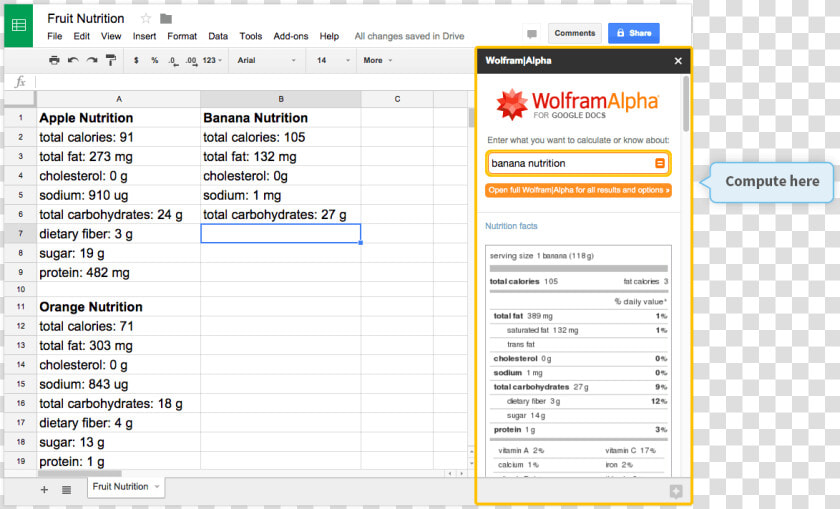
Task: Redo the last action
Action: (x=92, y=60)
